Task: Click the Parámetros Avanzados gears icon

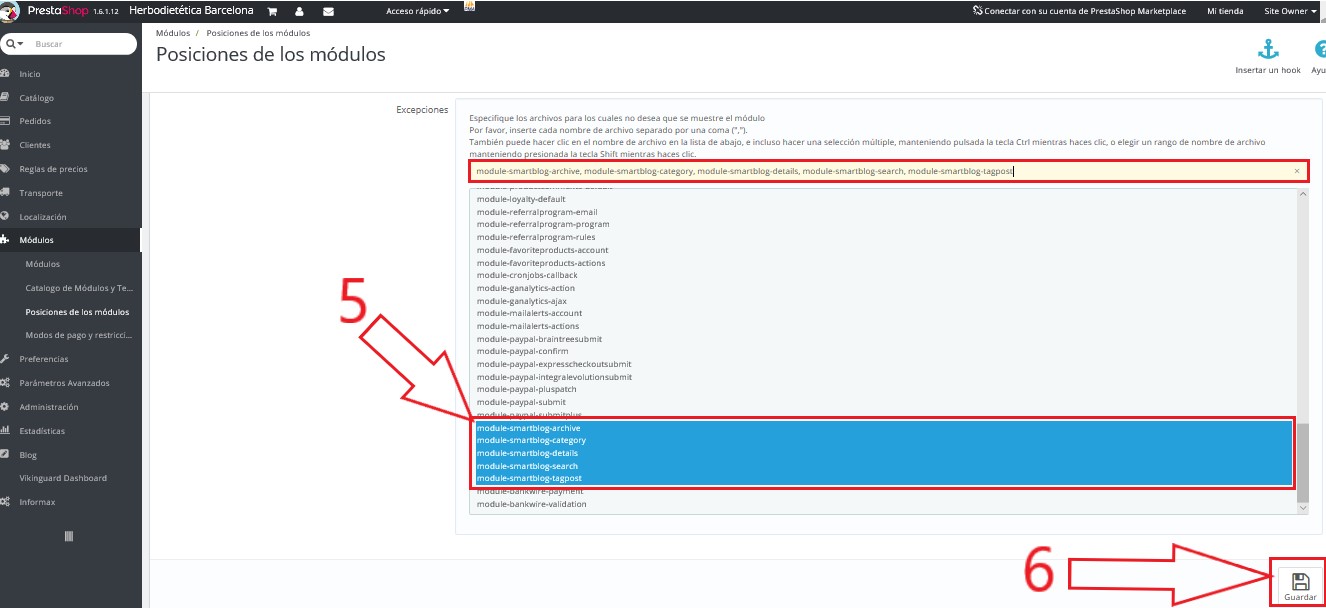Action: pyautogui.click(x=6, y=383)
